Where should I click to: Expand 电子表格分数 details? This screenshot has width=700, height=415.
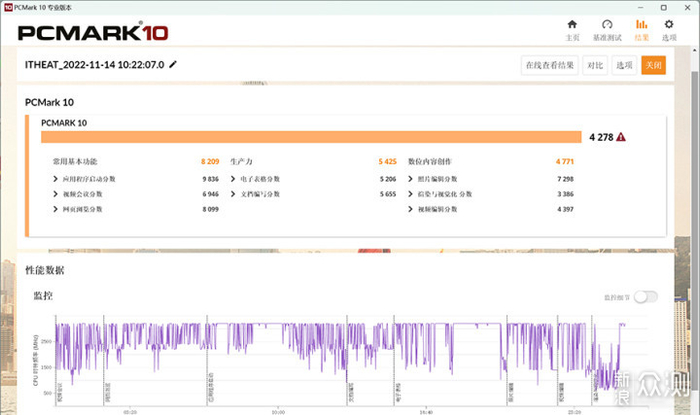click(234, 179)
